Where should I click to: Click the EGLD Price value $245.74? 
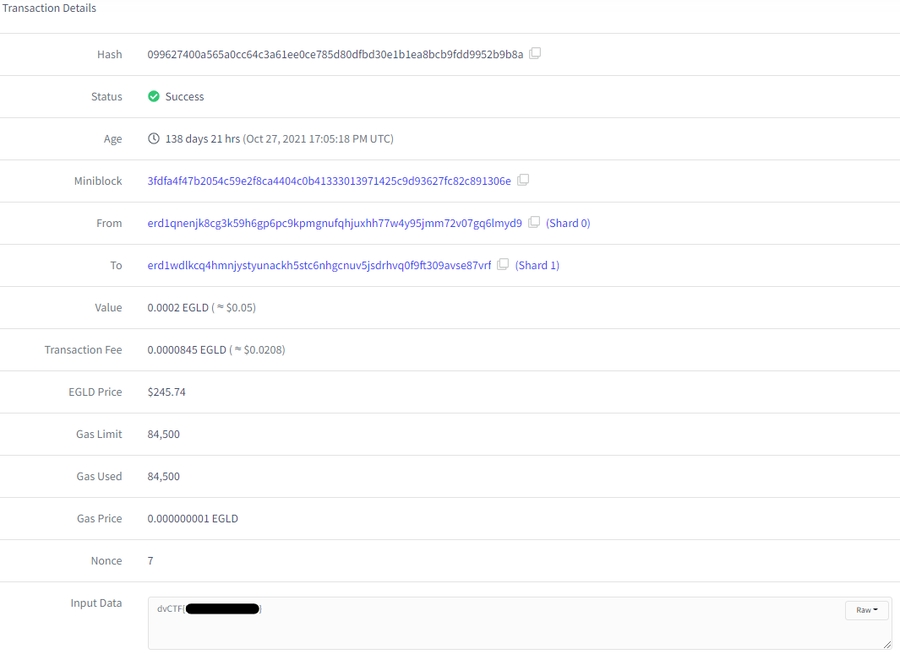[166, 392]
